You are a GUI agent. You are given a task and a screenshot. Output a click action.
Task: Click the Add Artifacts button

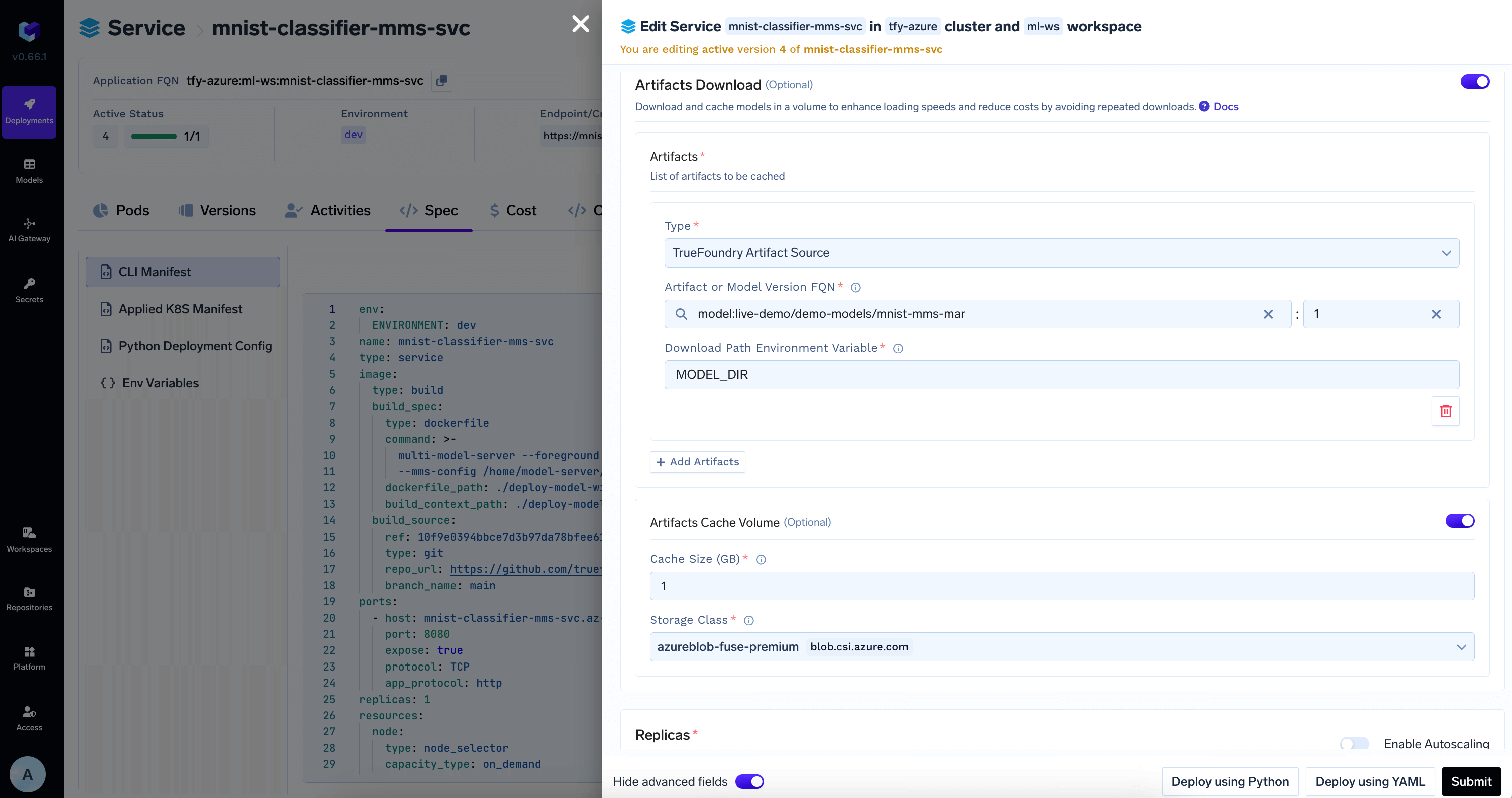click(x=697, y=462)
